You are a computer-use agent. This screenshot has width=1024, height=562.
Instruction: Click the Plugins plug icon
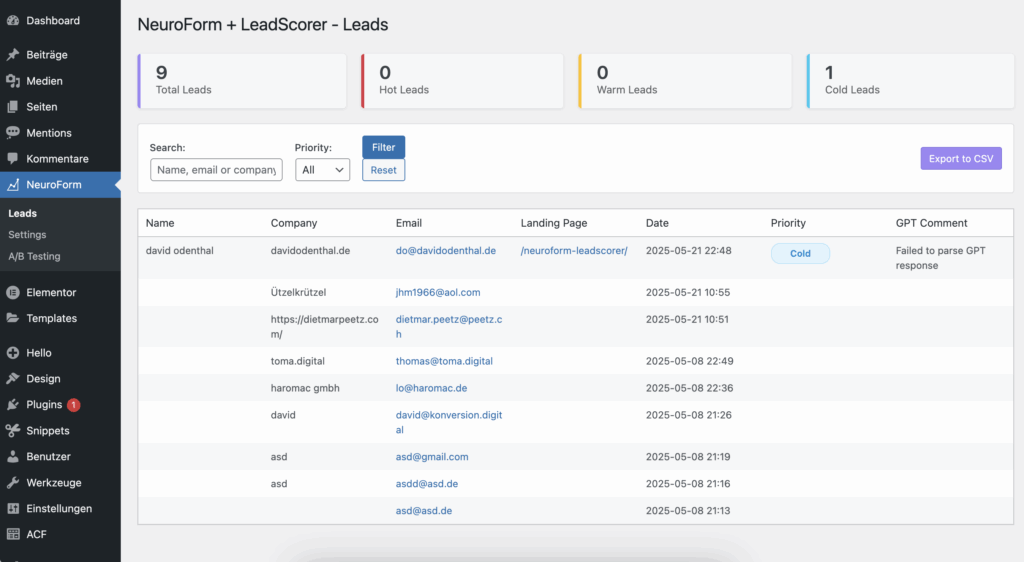tap(12, 405)
